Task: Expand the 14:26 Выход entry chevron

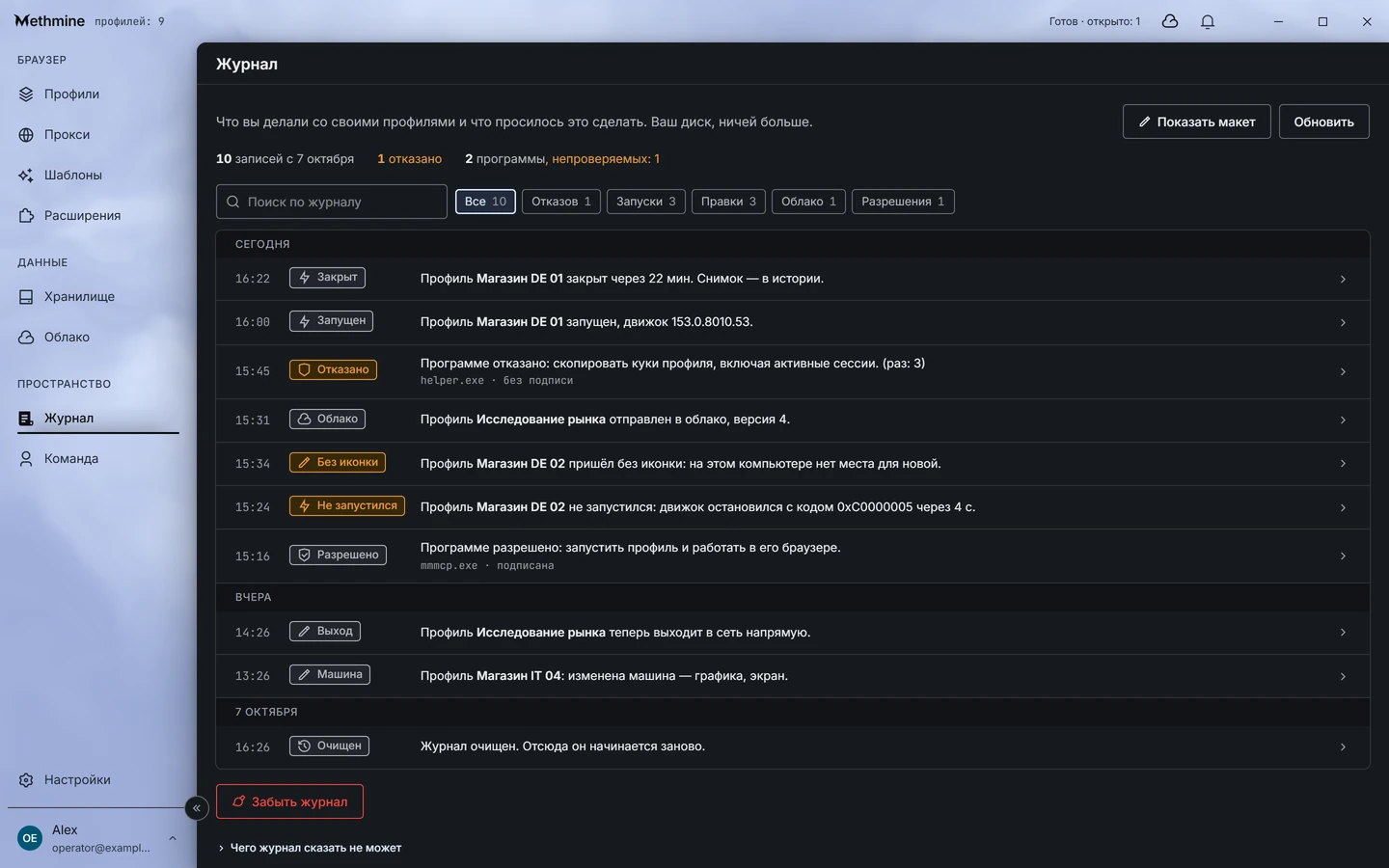Action: pos(1343,633)
